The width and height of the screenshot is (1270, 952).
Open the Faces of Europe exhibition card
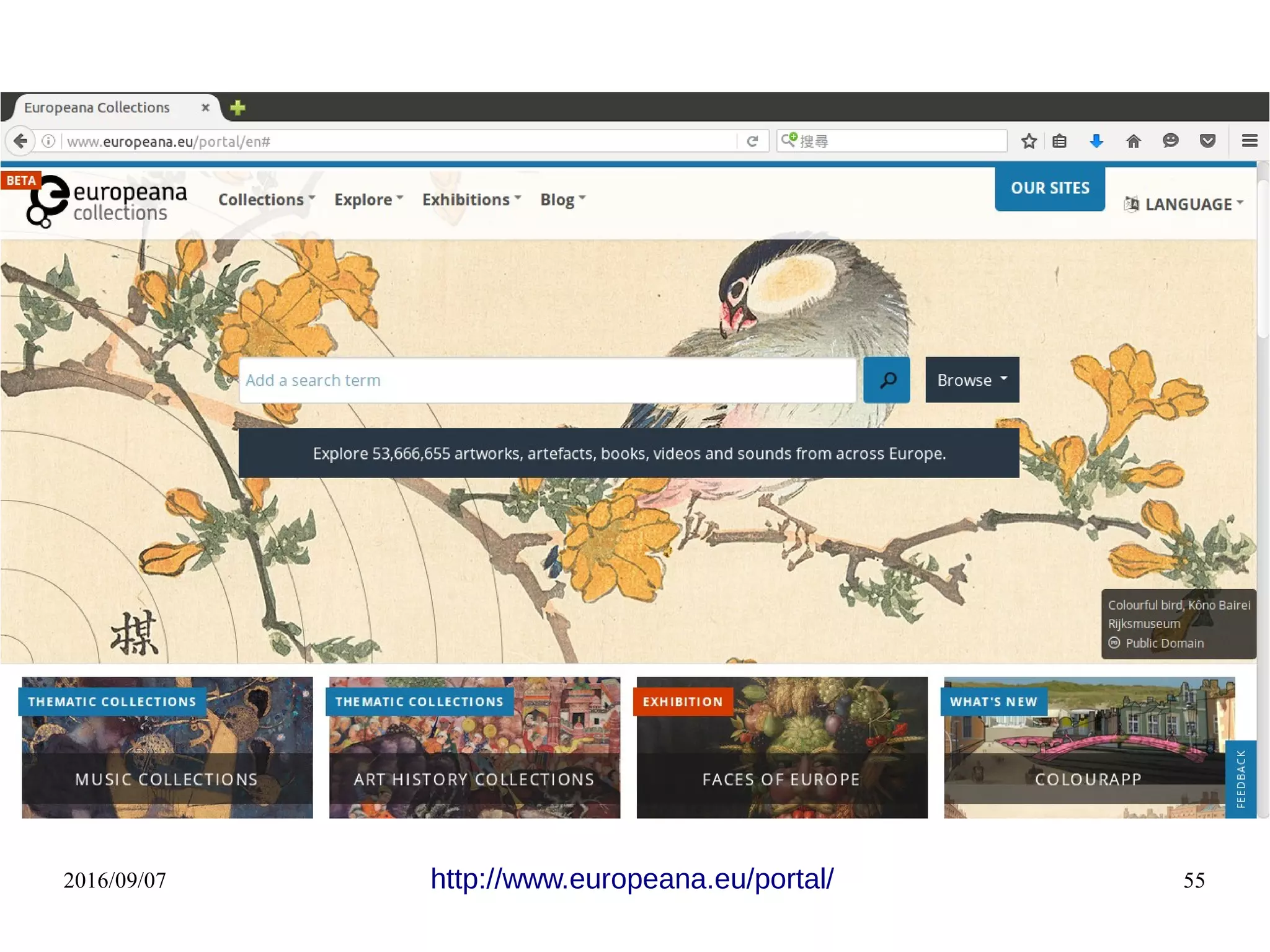782,747
